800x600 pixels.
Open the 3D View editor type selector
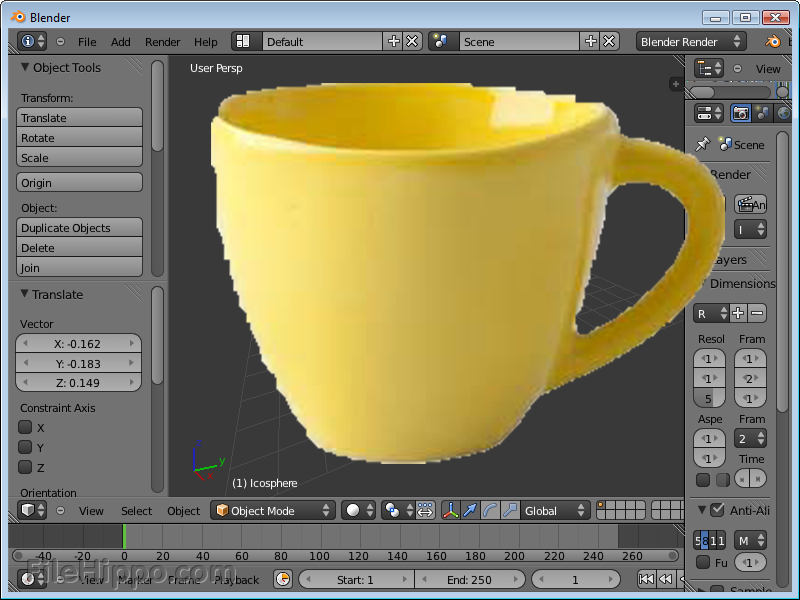(x=32, y=510)
